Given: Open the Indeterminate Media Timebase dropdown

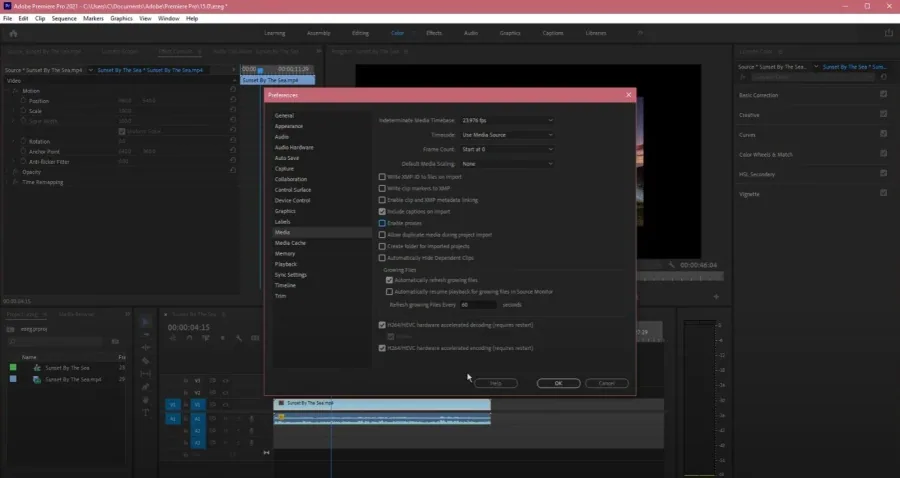Looking at the screenshot, I should click(507, 121).
